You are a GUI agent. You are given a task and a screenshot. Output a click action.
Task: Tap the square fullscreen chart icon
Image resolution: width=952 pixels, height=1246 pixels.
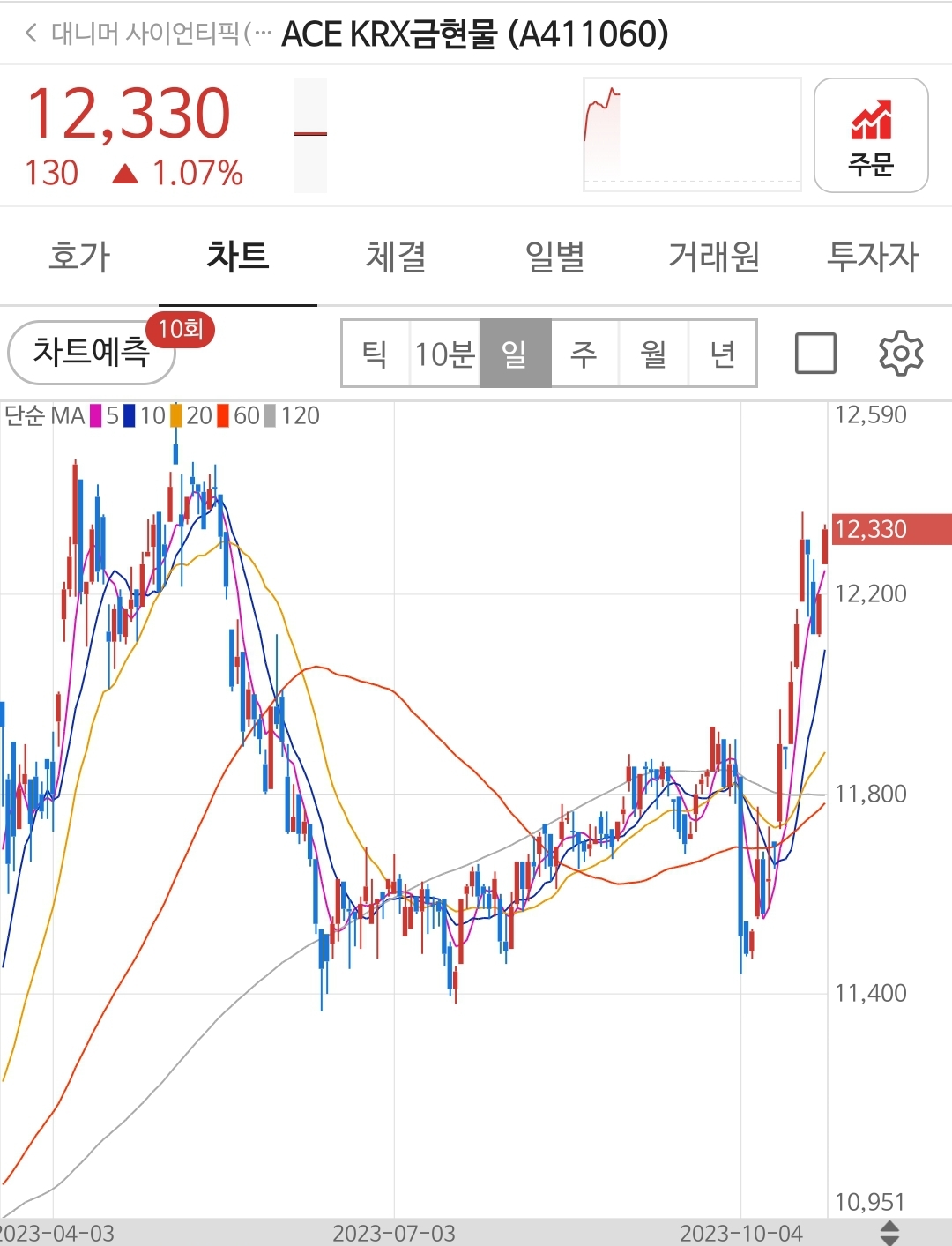(x=815, y=354)
